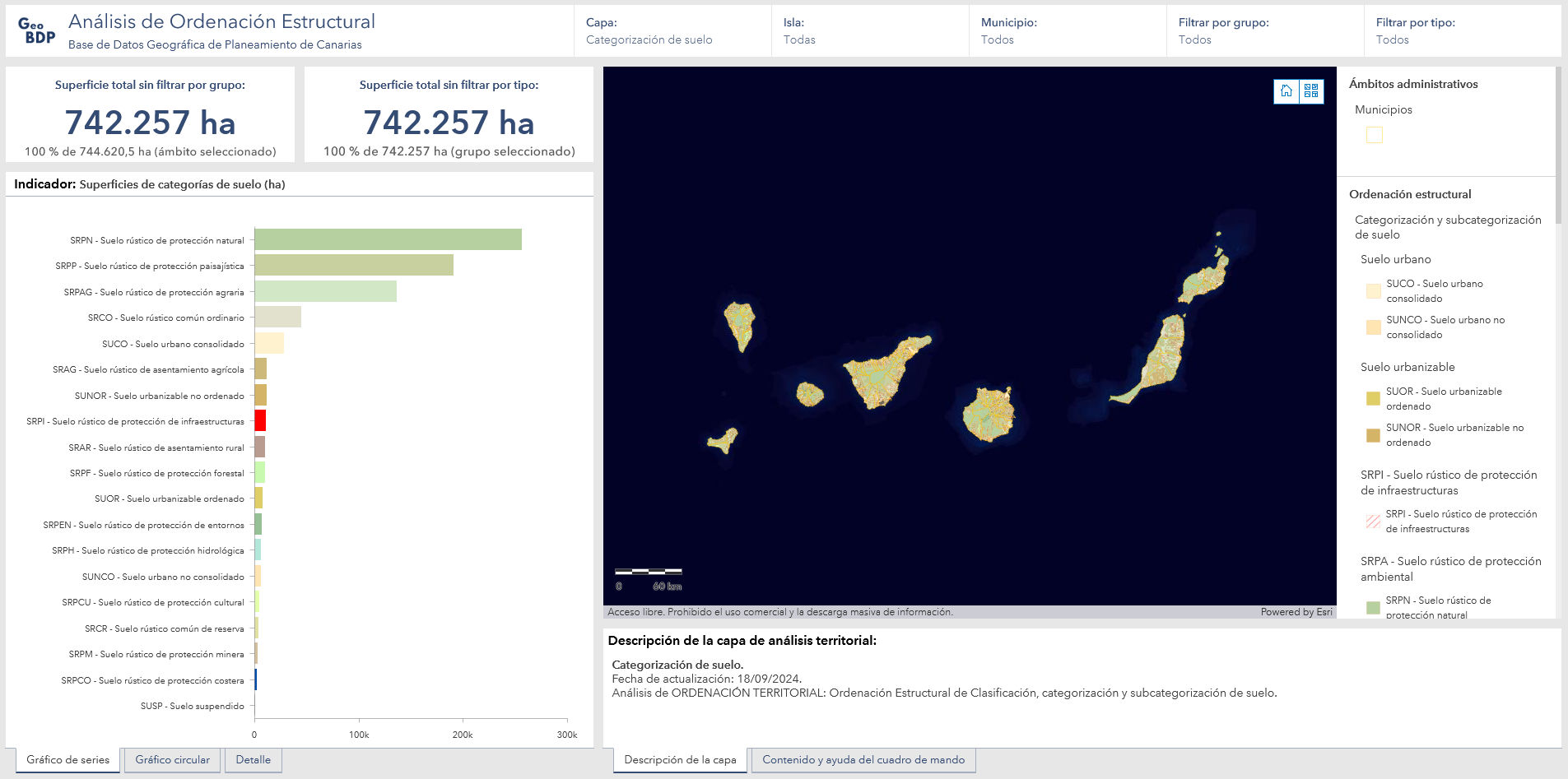Open the Capa selector showing Categorización de suelo
The width and height of the screenshot is (1568, 779).
[672, 31]
